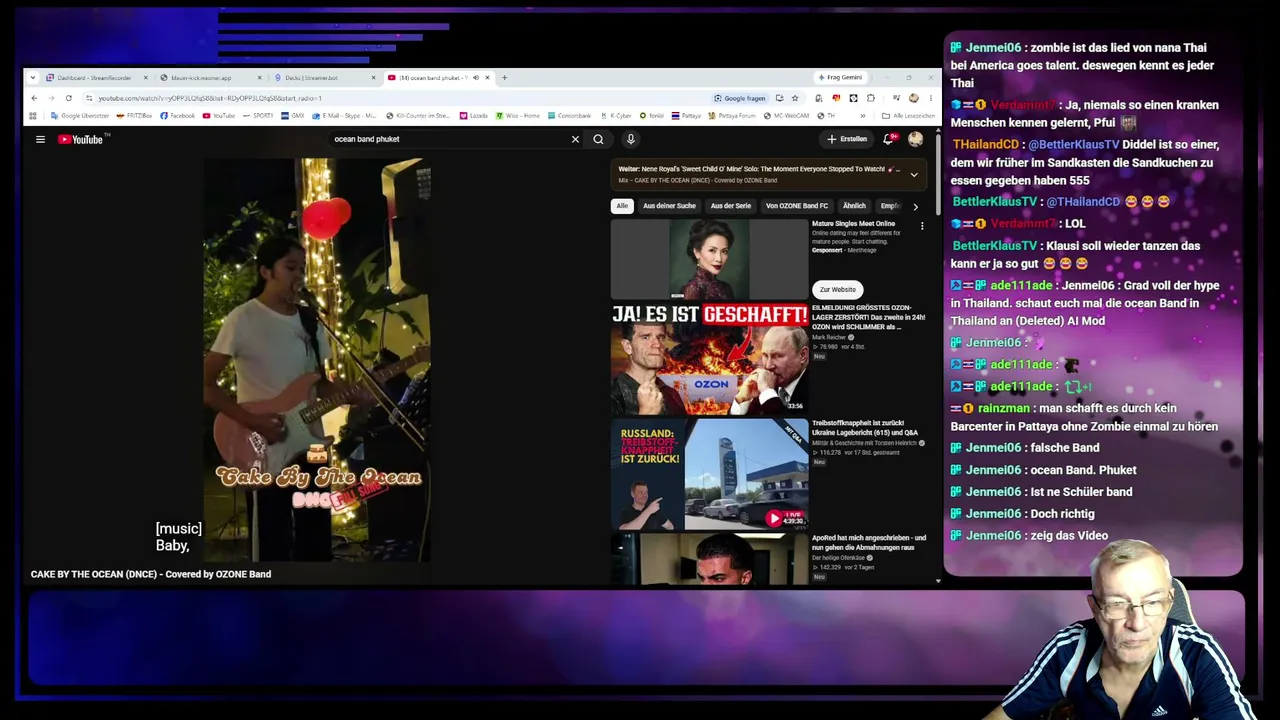
Task: Reload the YouTube page
Action: click(x=68, y=98)
